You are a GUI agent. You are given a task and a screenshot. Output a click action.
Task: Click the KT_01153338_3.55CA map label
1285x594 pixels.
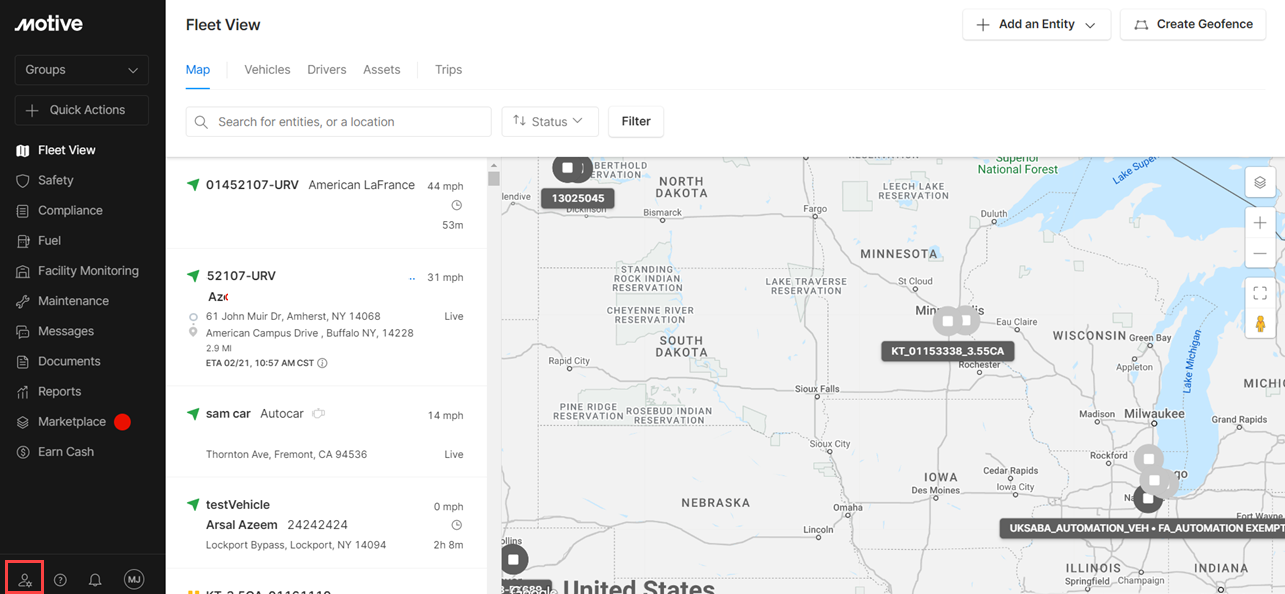click(947, 351)
